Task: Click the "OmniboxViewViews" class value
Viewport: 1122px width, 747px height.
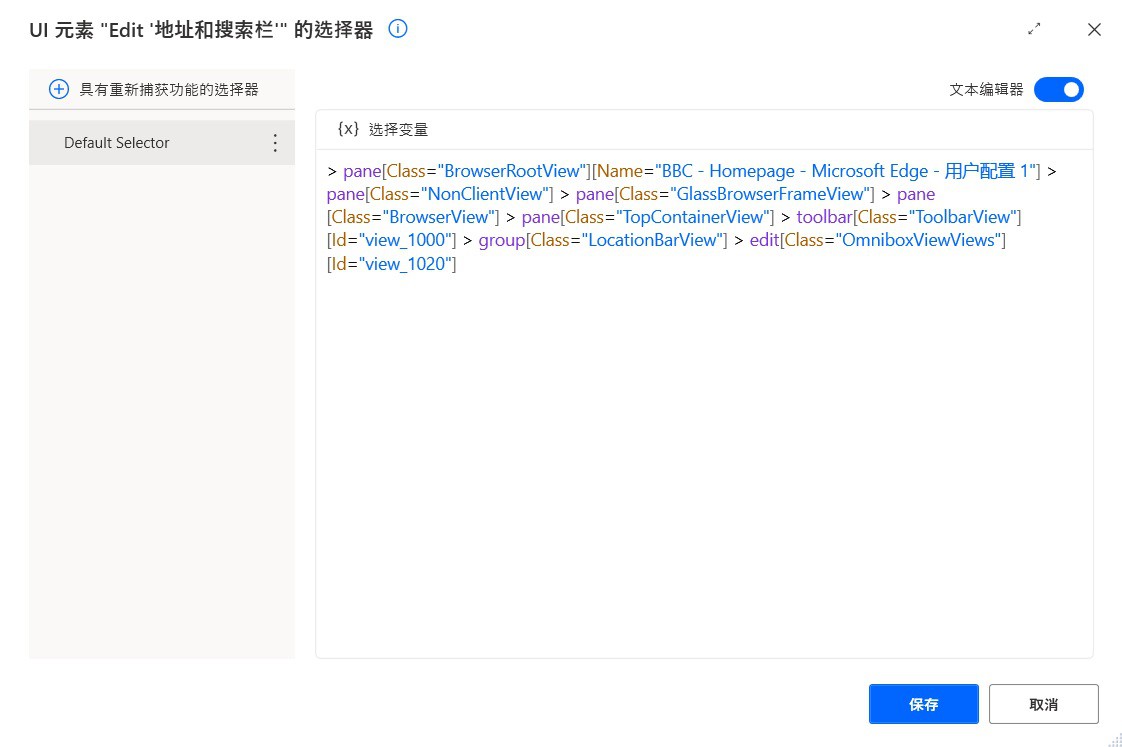Action: [x=919, y=240]
